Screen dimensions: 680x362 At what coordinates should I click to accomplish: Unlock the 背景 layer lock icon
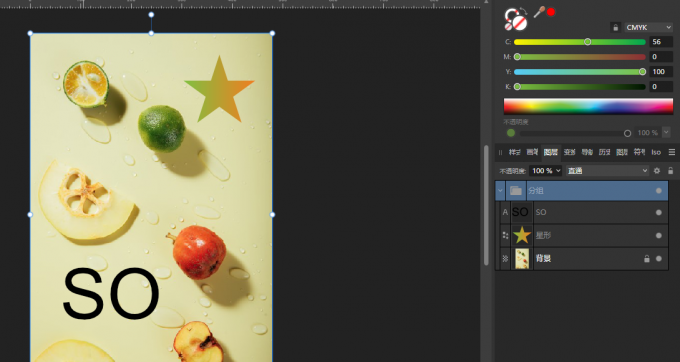647,259
